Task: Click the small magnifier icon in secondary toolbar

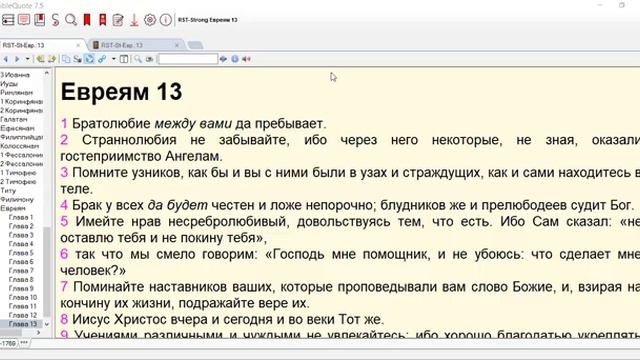Action: (x=138, y=59)
